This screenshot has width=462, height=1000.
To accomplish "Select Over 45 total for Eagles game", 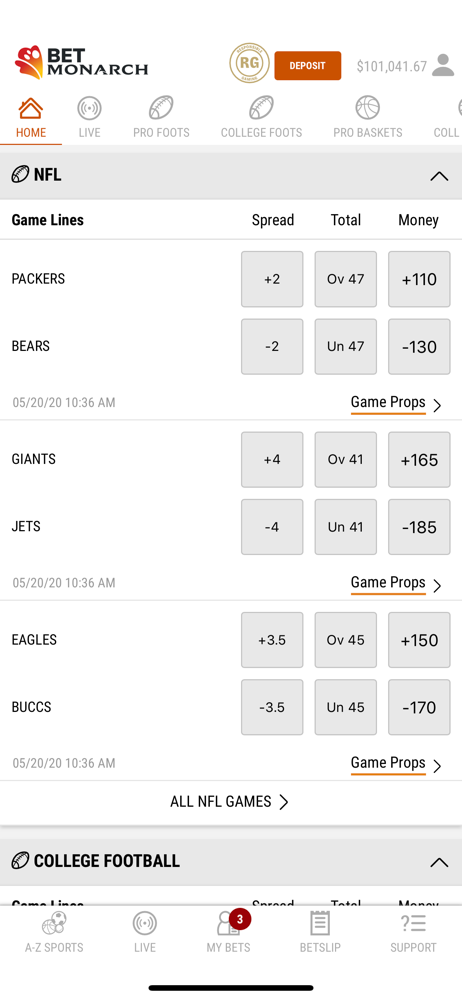I will click(x=346, y=640).
